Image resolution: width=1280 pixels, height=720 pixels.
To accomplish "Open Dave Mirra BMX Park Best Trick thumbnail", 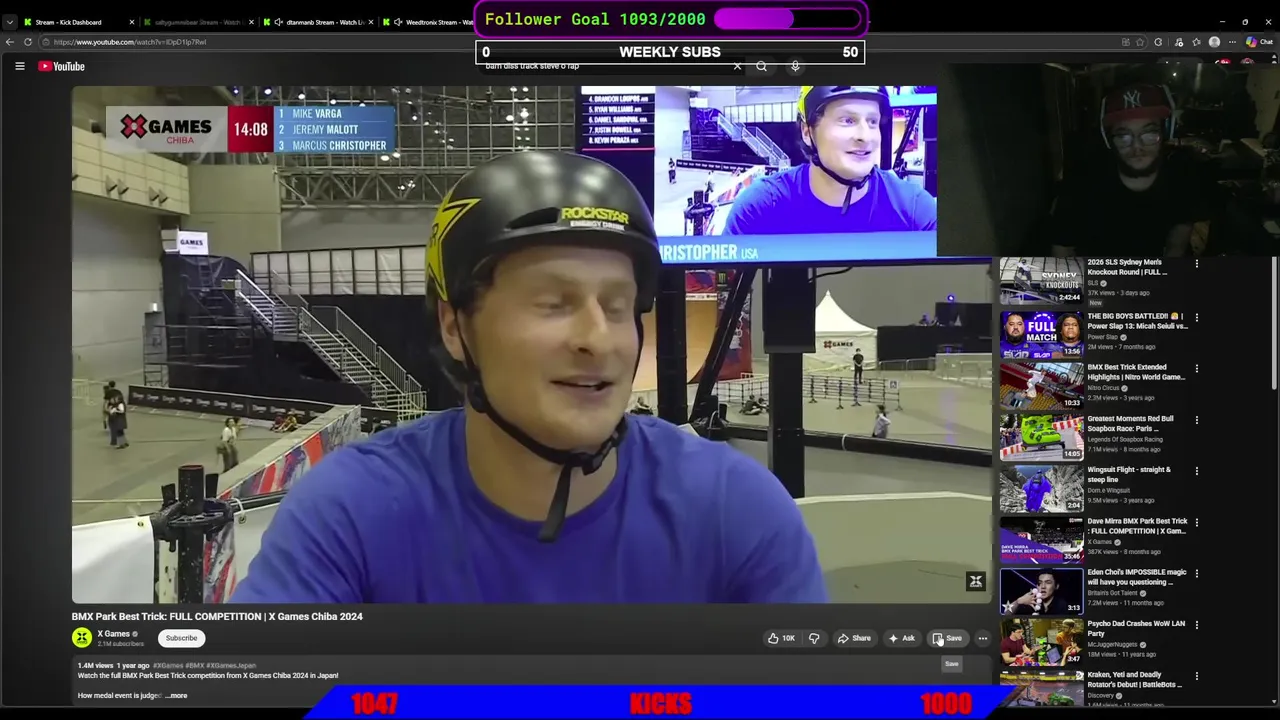I will click(1041, 539).
